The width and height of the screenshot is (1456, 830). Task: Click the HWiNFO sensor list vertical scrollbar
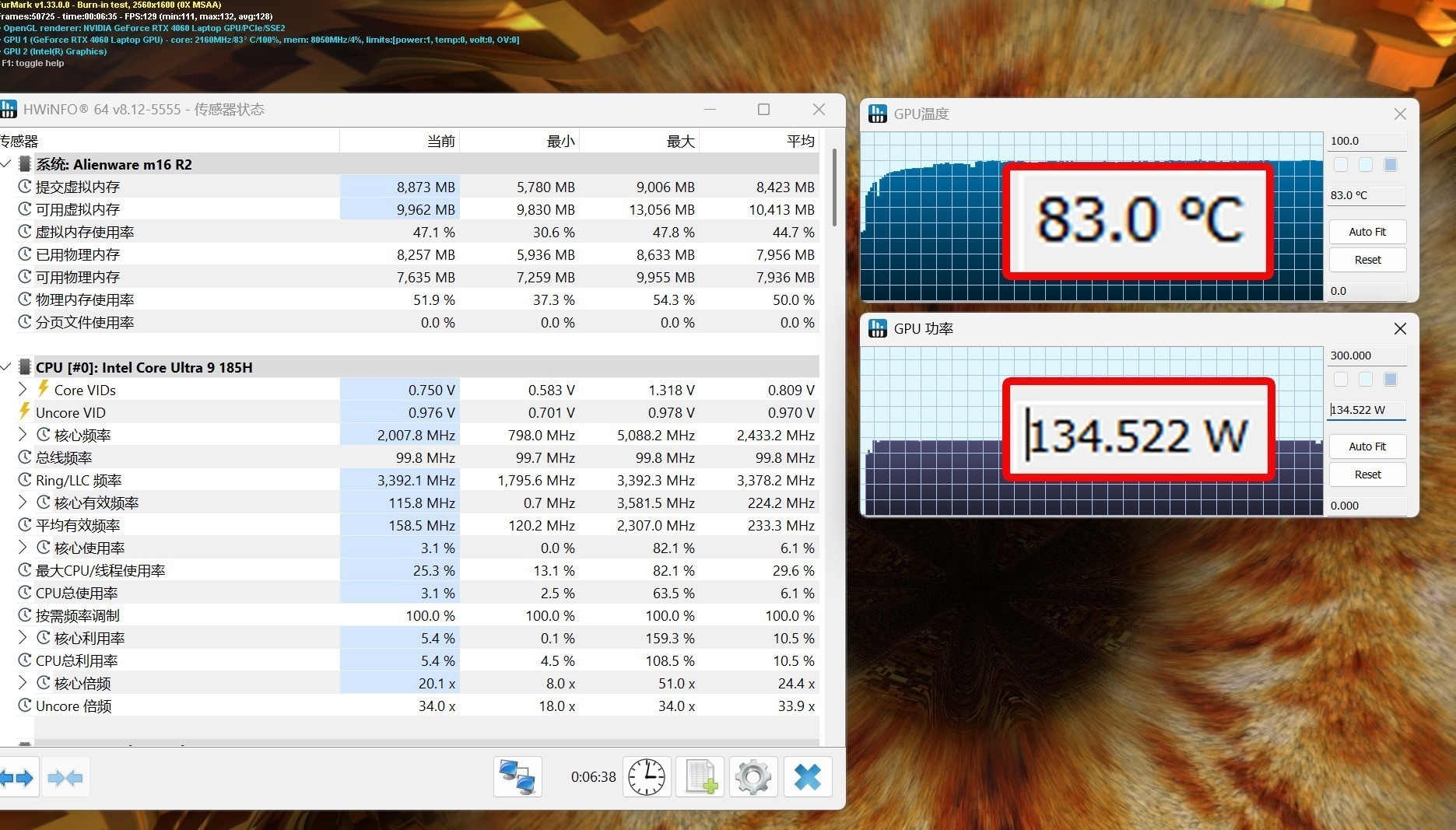[x=834, y=187]
